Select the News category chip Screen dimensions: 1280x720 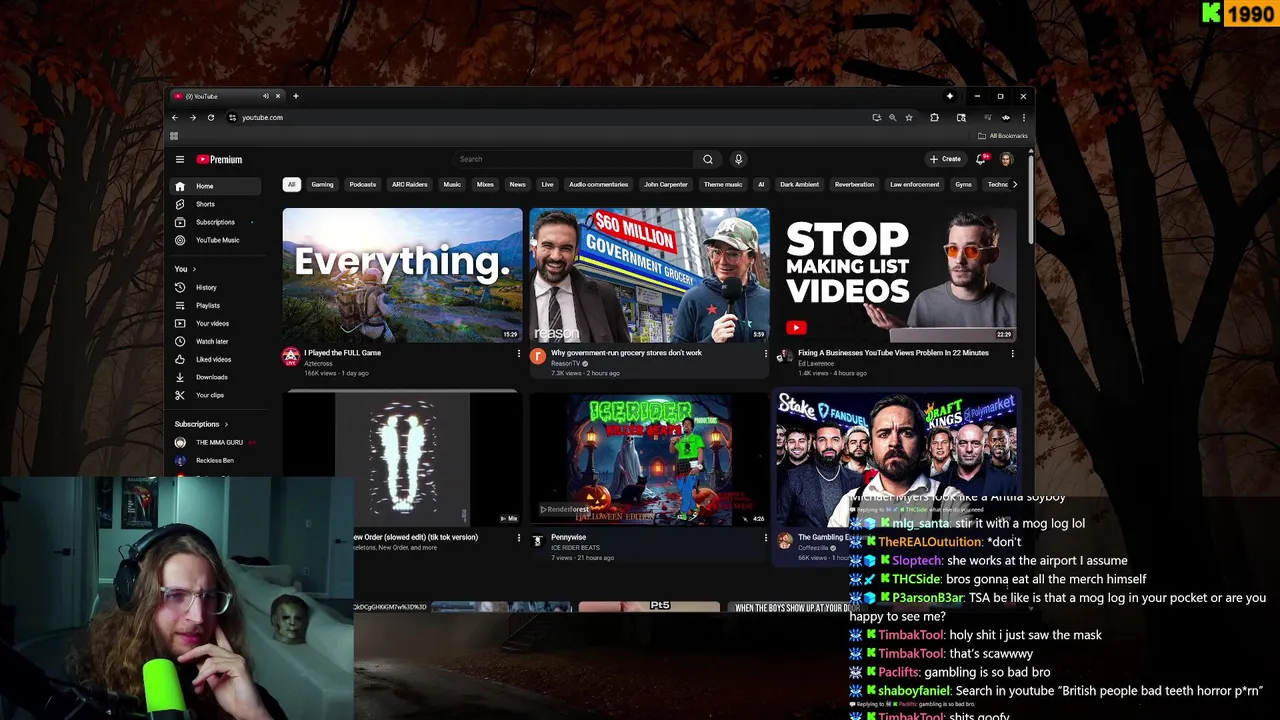(517, 184)
